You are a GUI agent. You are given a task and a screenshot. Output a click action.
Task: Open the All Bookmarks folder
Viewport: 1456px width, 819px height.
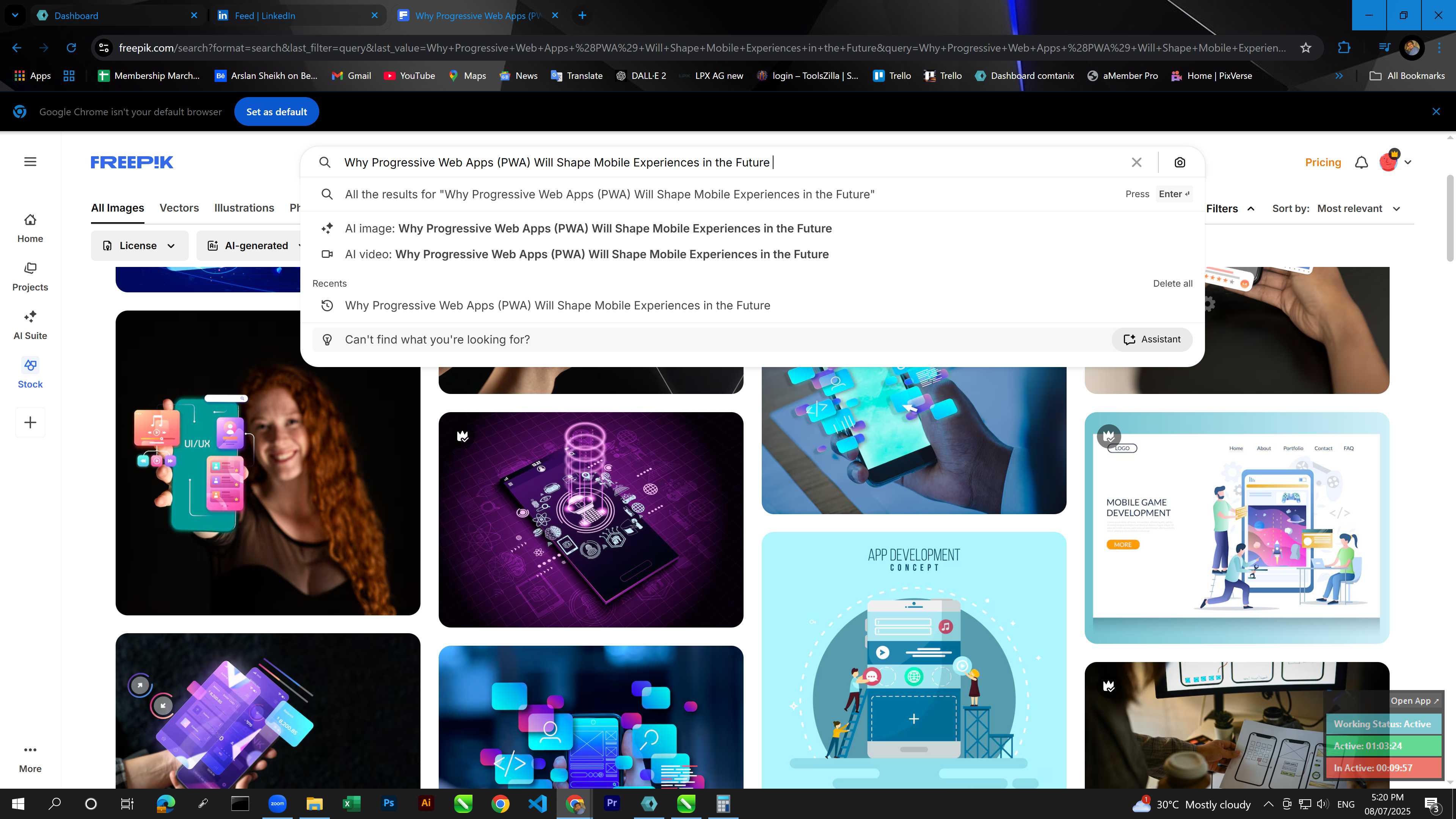pos(1407,76)
